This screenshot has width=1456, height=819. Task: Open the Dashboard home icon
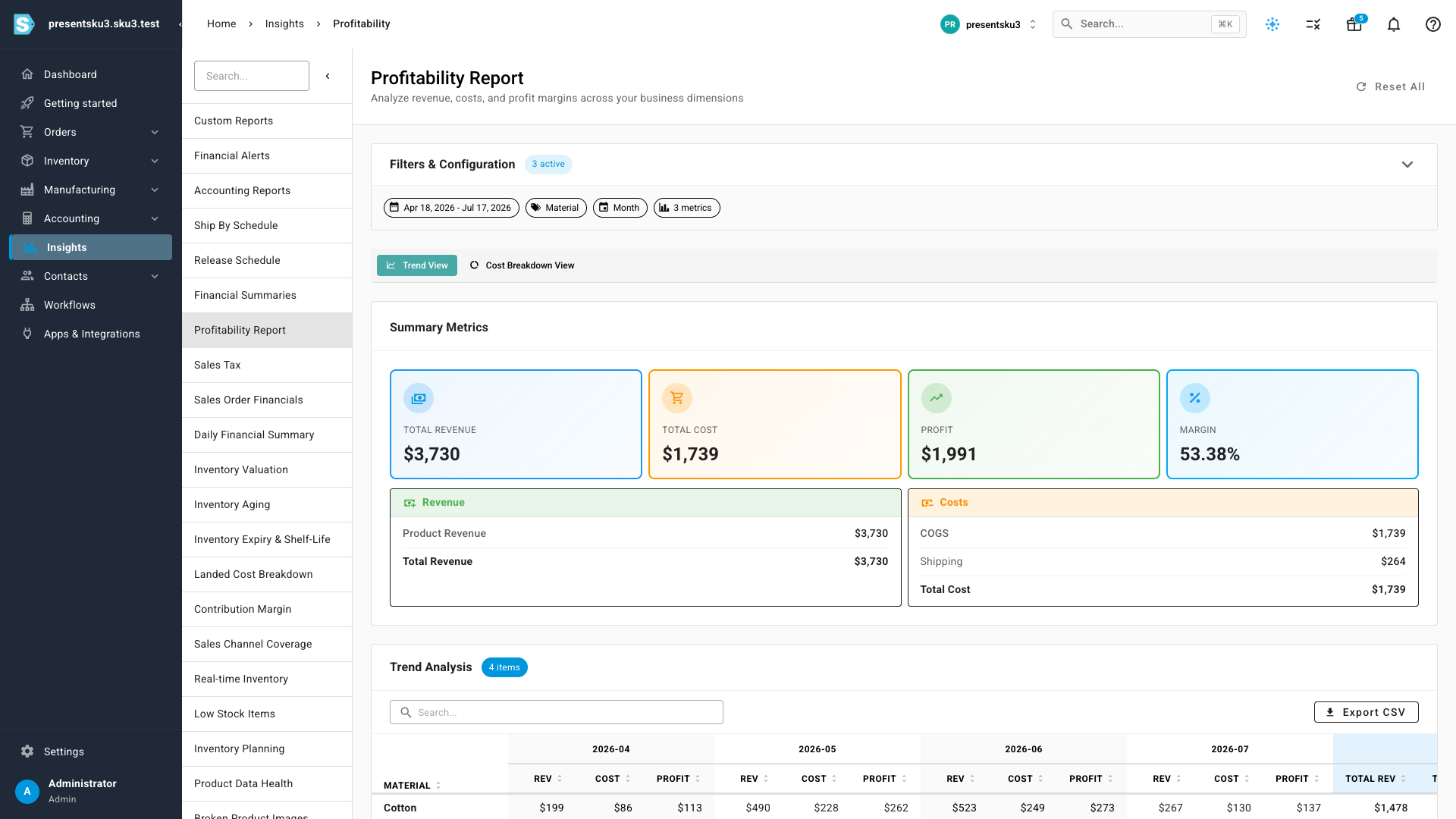point(27,74)
